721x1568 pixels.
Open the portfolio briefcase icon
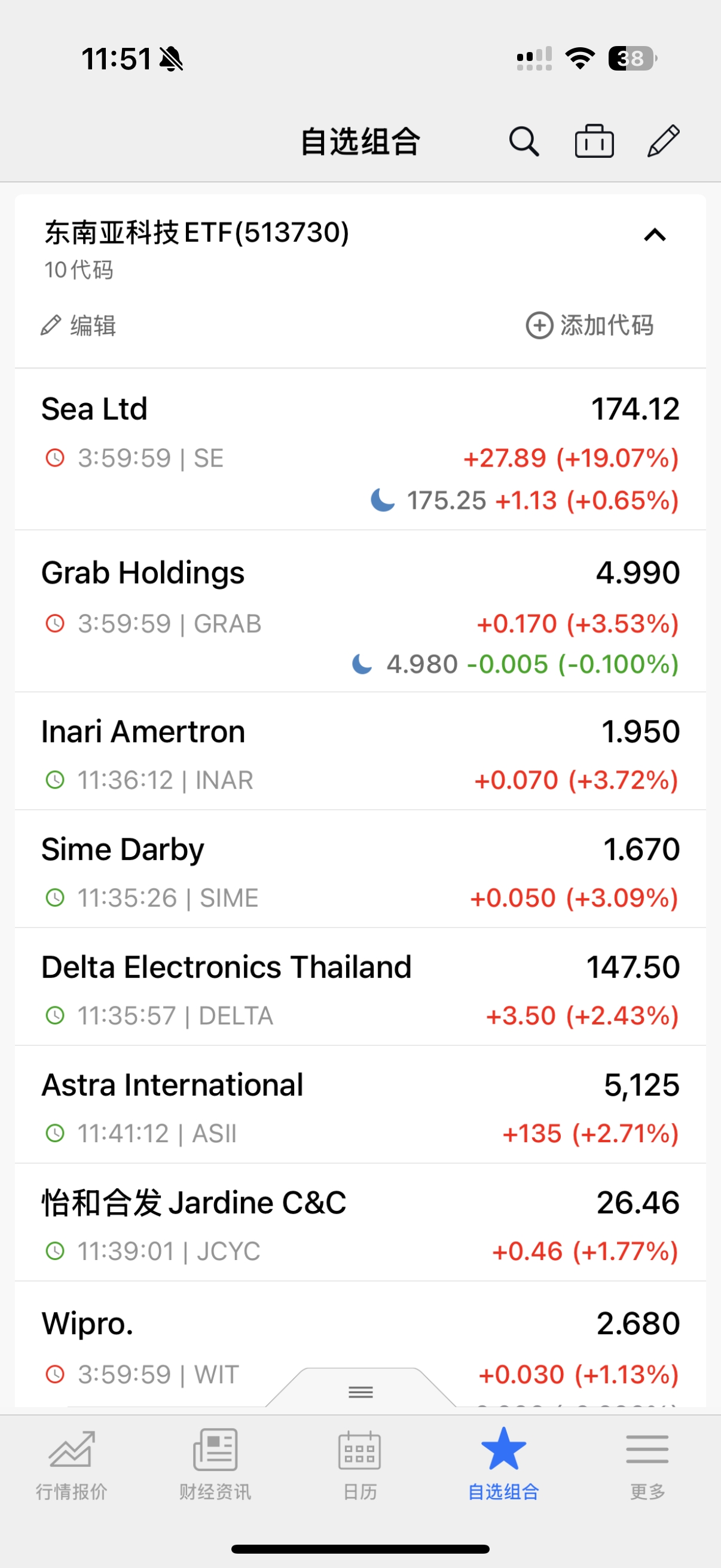pyautogui.click(x=594, y=141)
